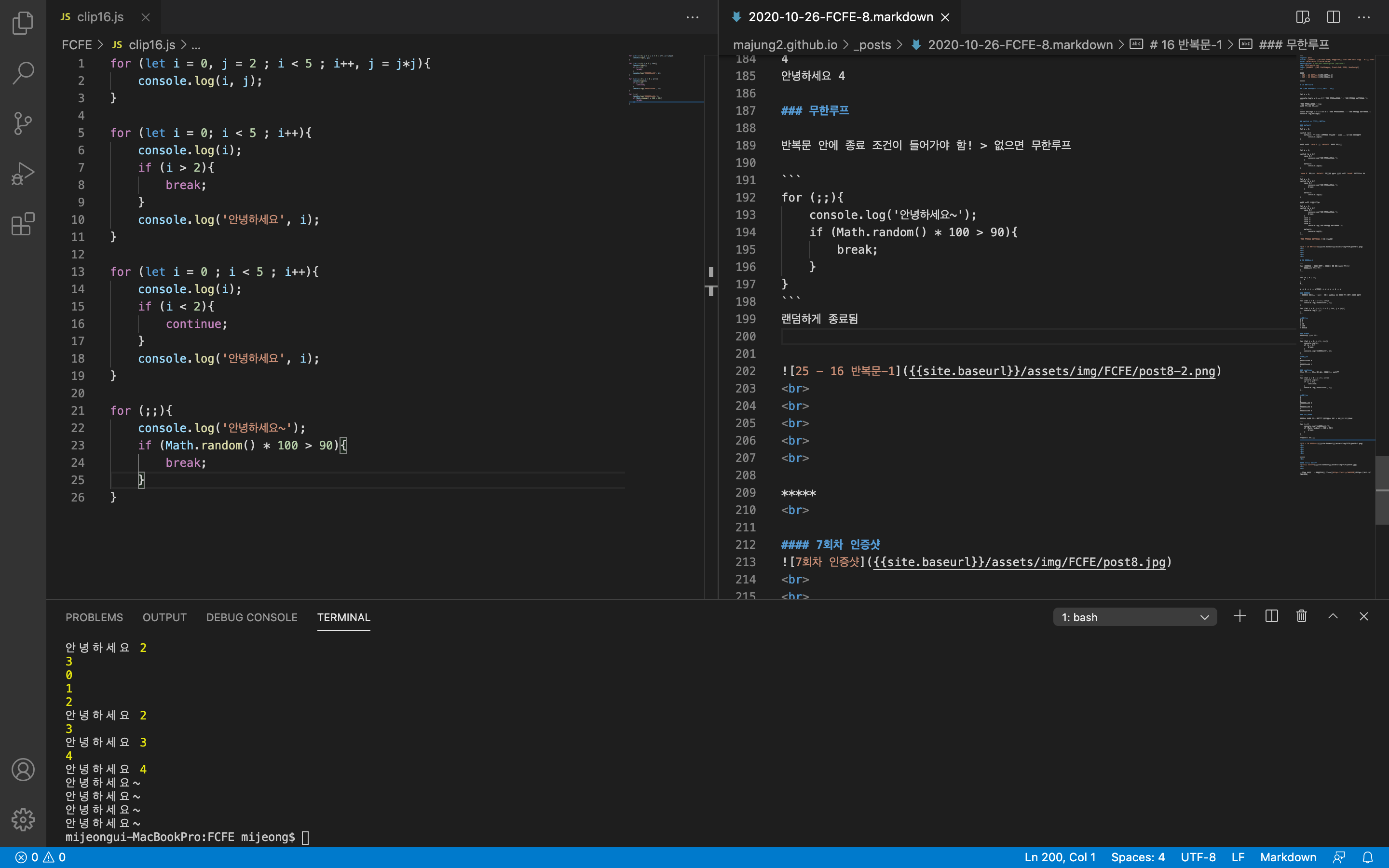Close the 2020-10-26-FCFE-8.markdown tab
The width and height of the screenshot is (1389, 868).
pos(945,17)
